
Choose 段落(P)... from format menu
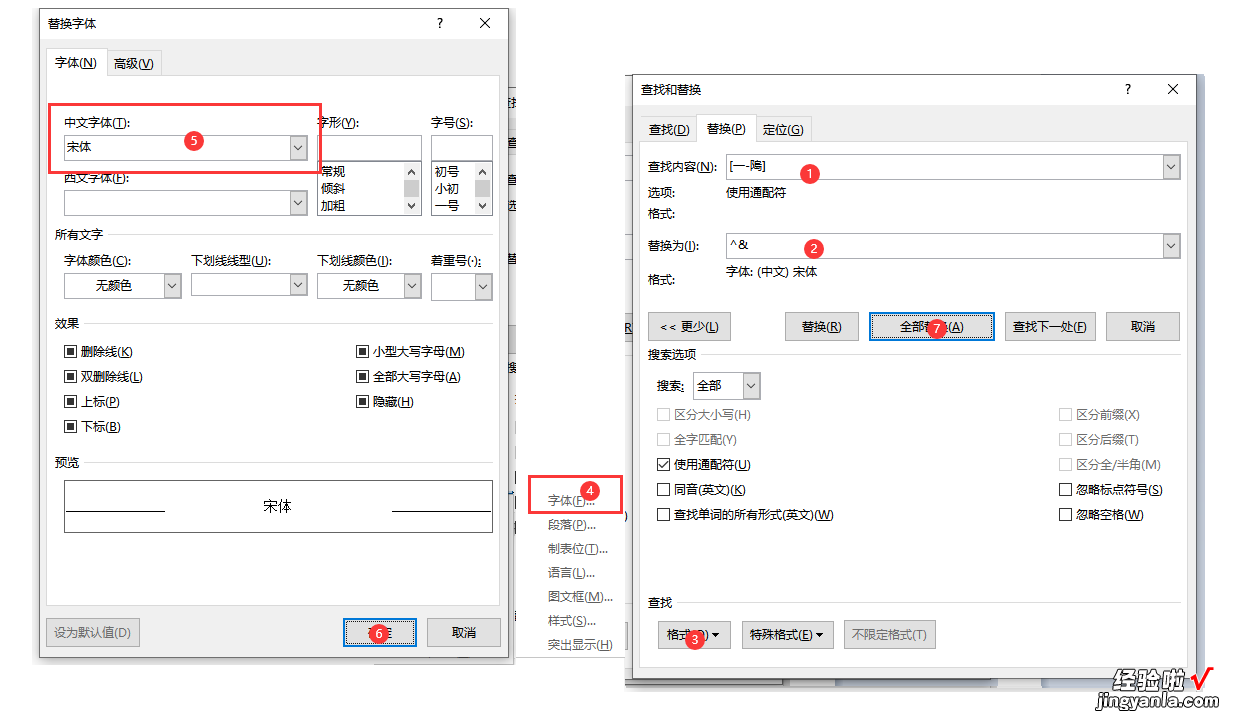572,525
